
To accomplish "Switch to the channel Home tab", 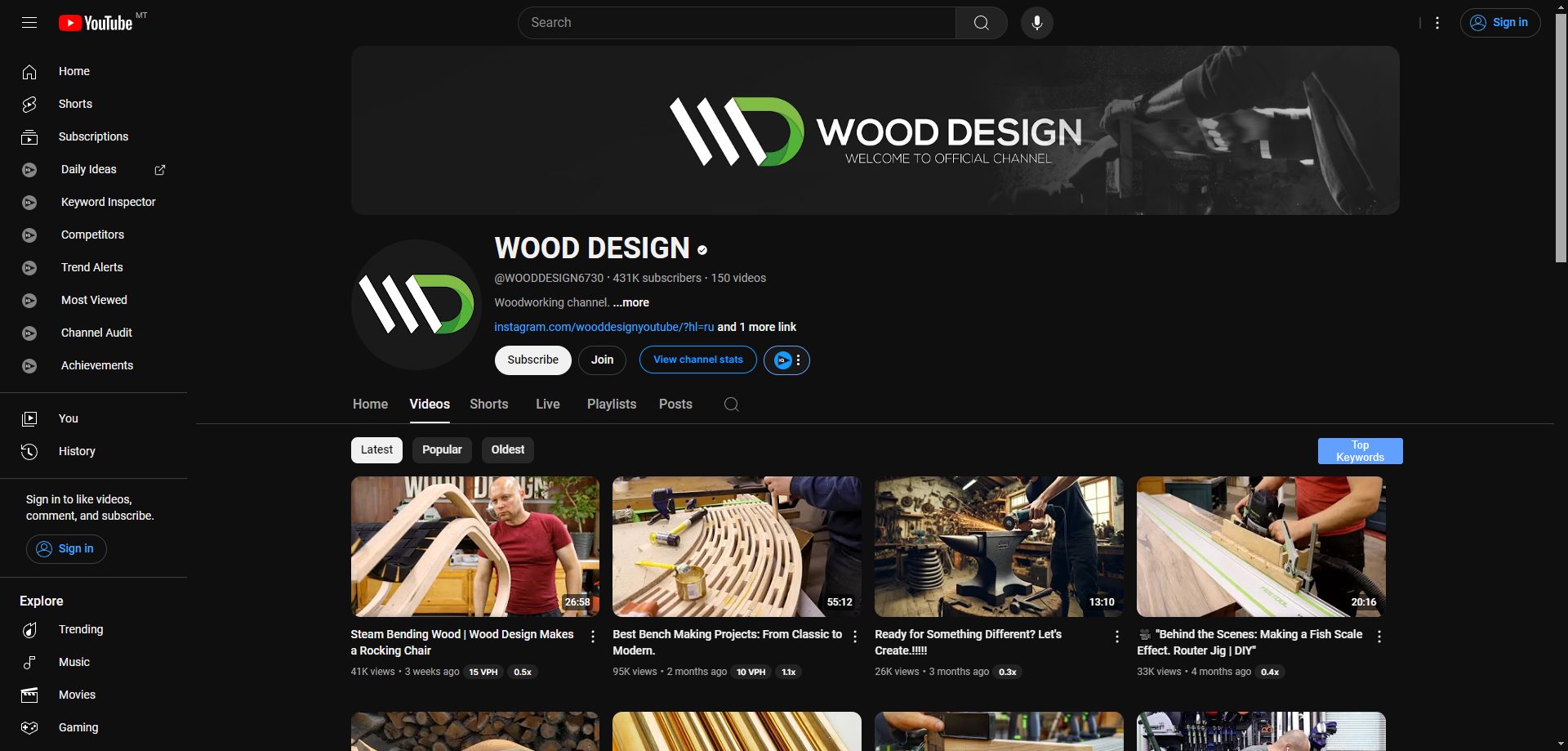I will [x=370, y=405].
